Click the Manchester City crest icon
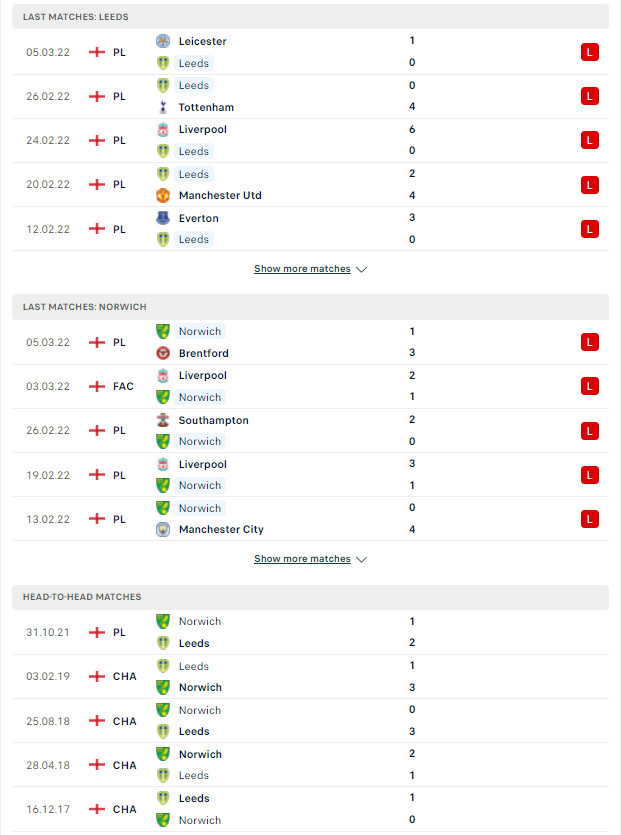This screenshot has width=621, height=835. pyautogui.click(x=163, y=529)
